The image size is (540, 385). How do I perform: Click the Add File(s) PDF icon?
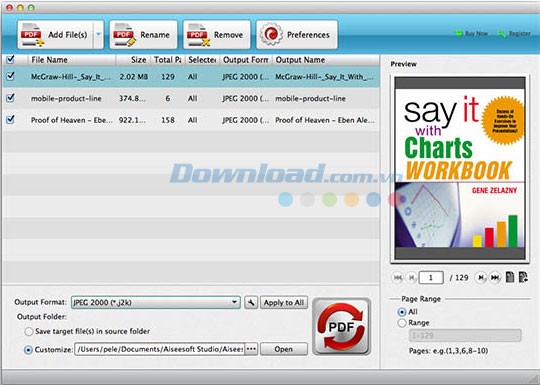[x=32, y=34]
